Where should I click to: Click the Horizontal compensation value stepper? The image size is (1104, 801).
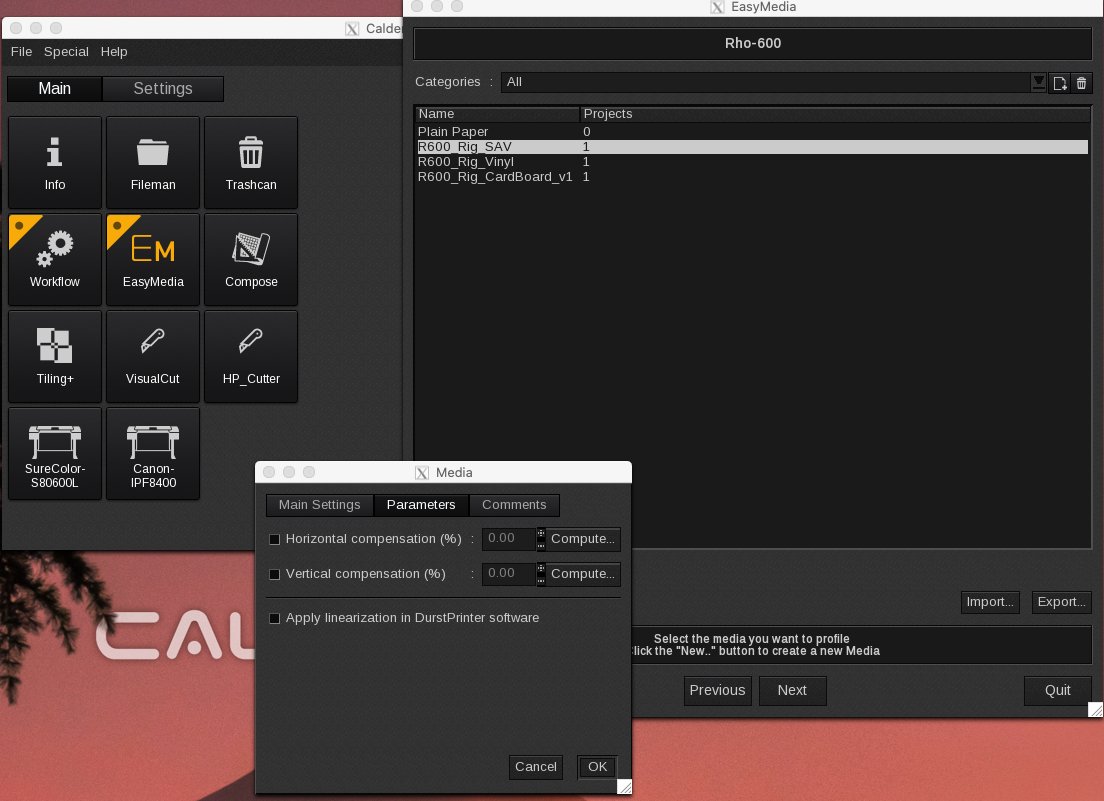(541, 539)
